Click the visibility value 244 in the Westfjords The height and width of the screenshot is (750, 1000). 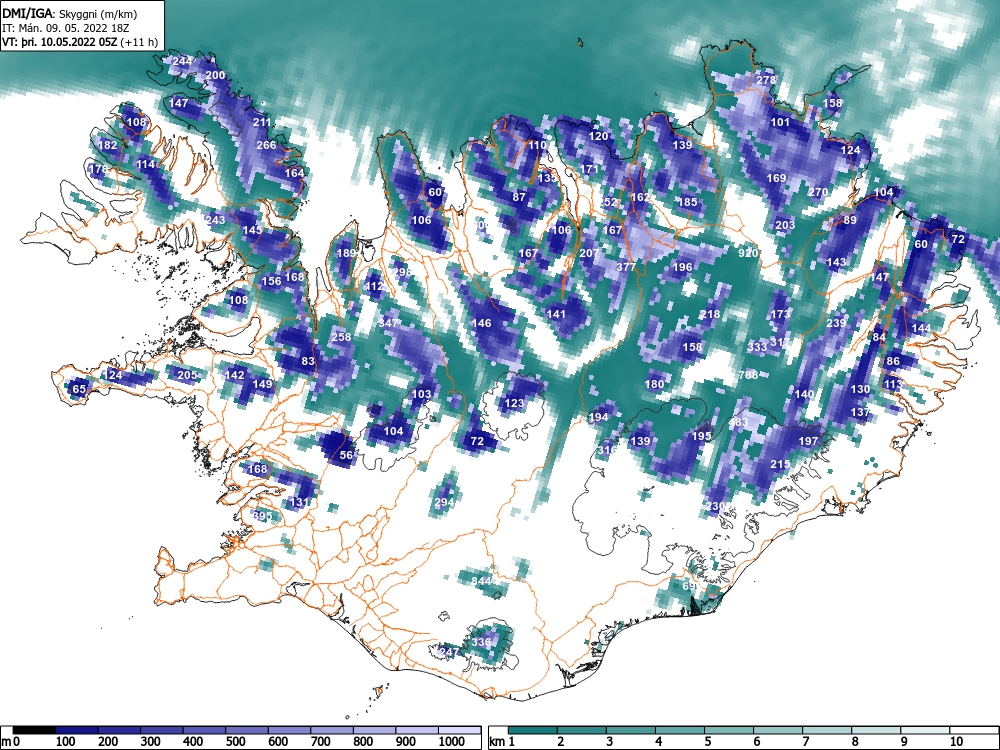(182, 61)
